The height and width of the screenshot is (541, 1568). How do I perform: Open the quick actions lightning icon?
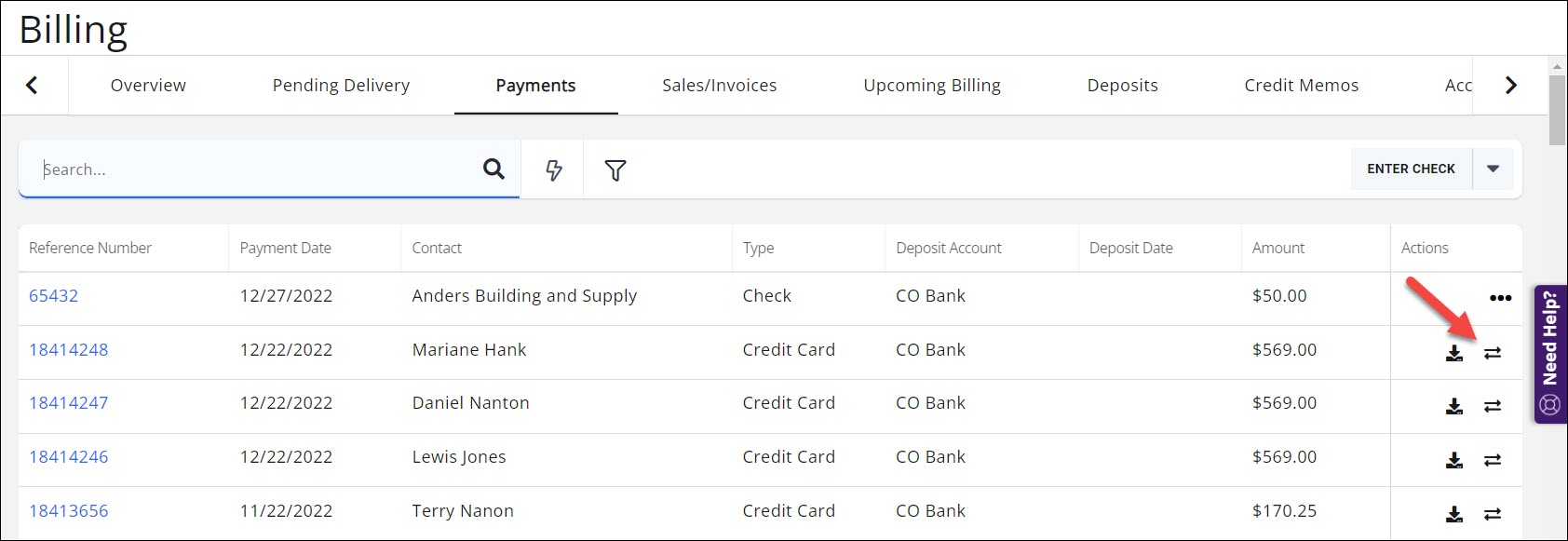tap(554, 169)
